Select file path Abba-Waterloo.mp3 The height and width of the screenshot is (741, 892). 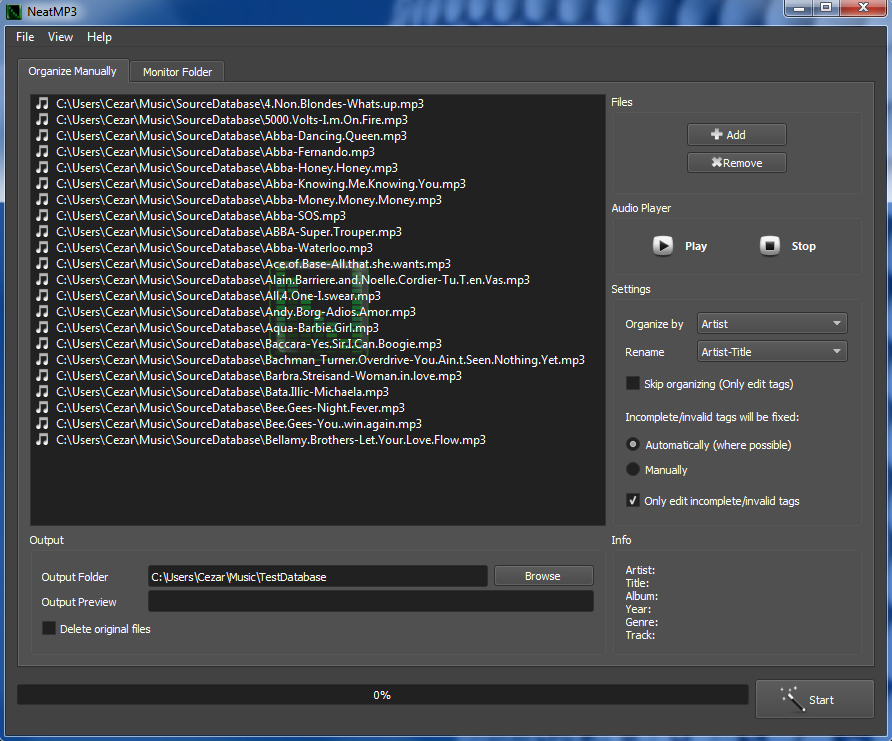(x=214, y=247)
